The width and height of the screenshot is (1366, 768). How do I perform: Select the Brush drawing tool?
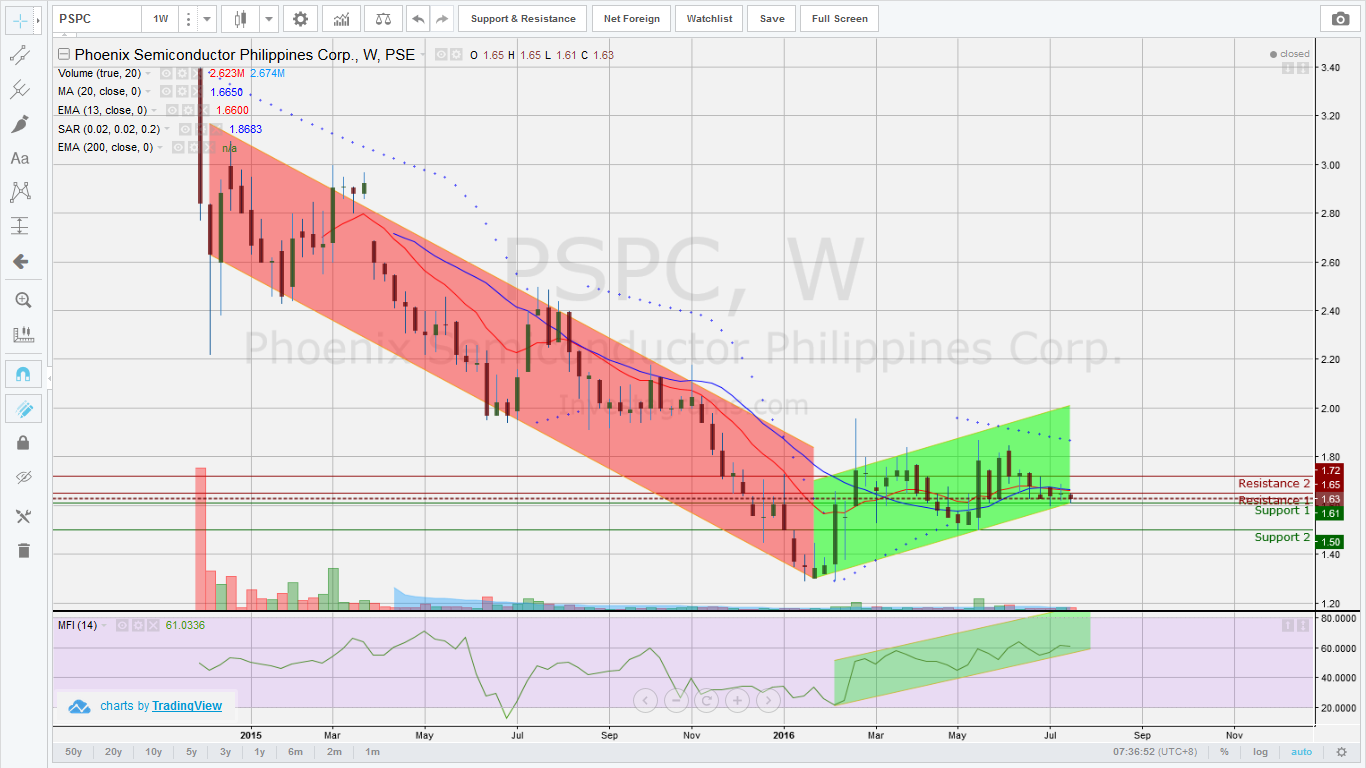coord(22,124)
